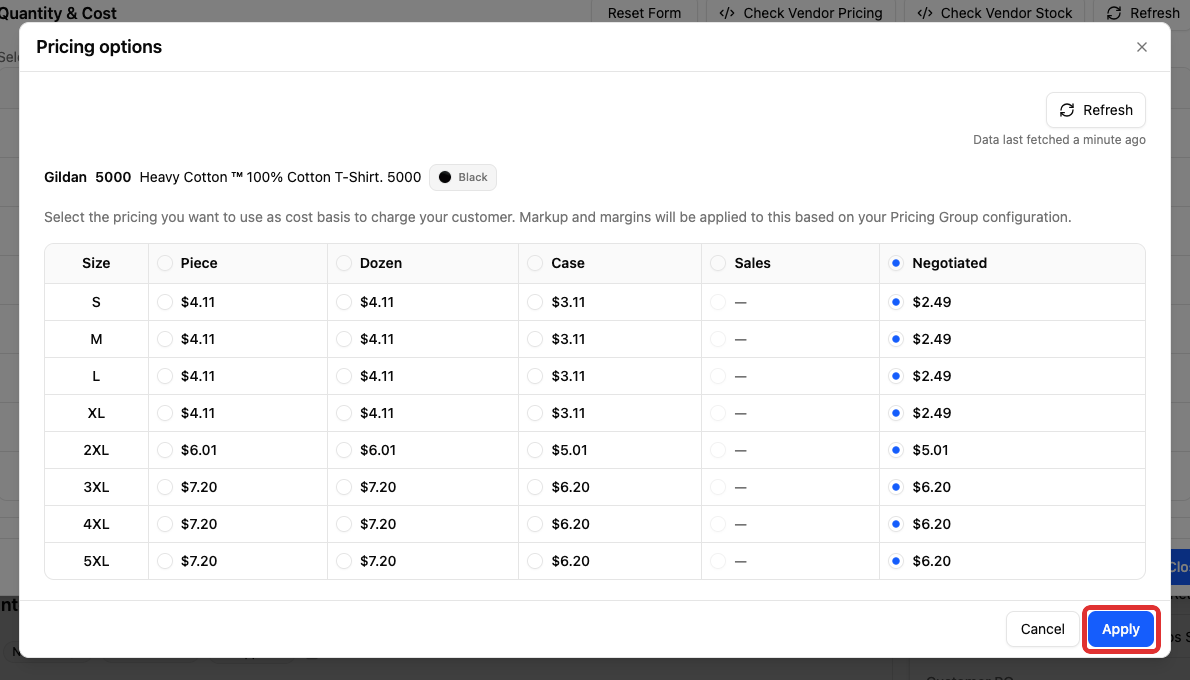
Task: Choose Case price $3.11 for size M
Action: point(535,339)
